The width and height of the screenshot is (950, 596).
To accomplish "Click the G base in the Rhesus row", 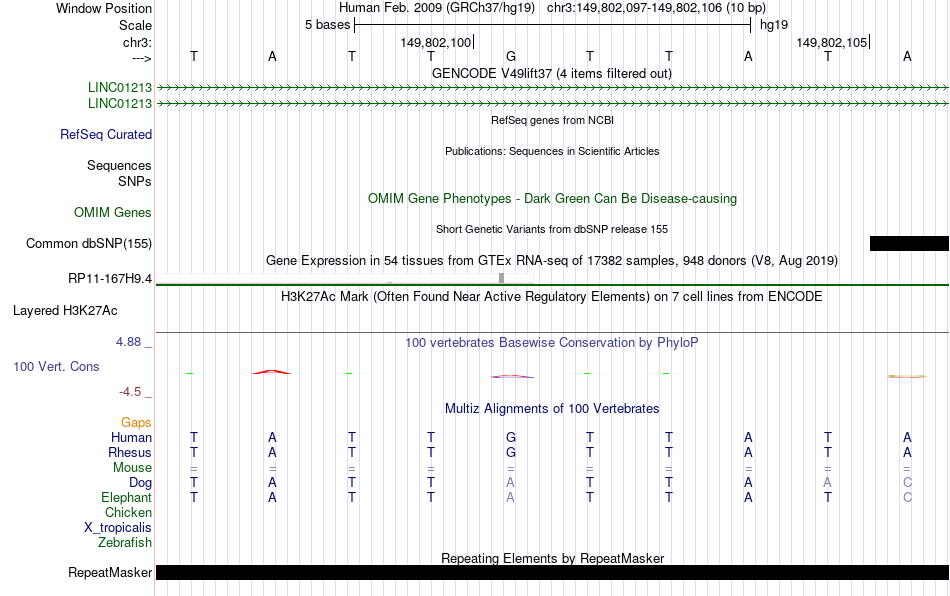I will [511, 452].
